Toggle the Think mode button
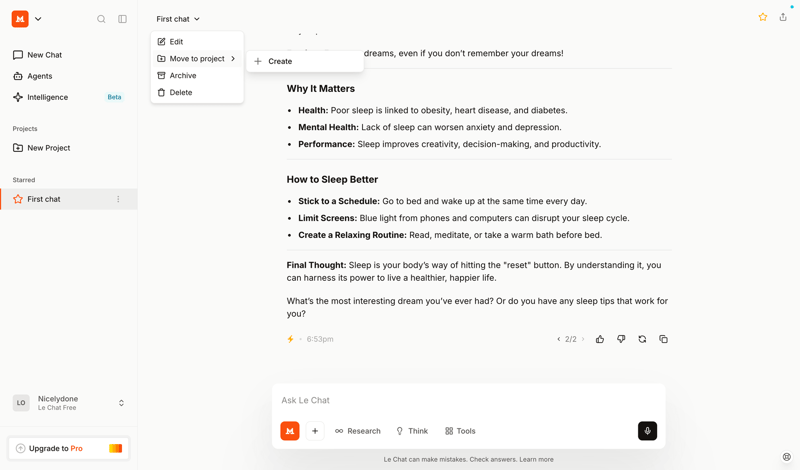 (412, 431)
